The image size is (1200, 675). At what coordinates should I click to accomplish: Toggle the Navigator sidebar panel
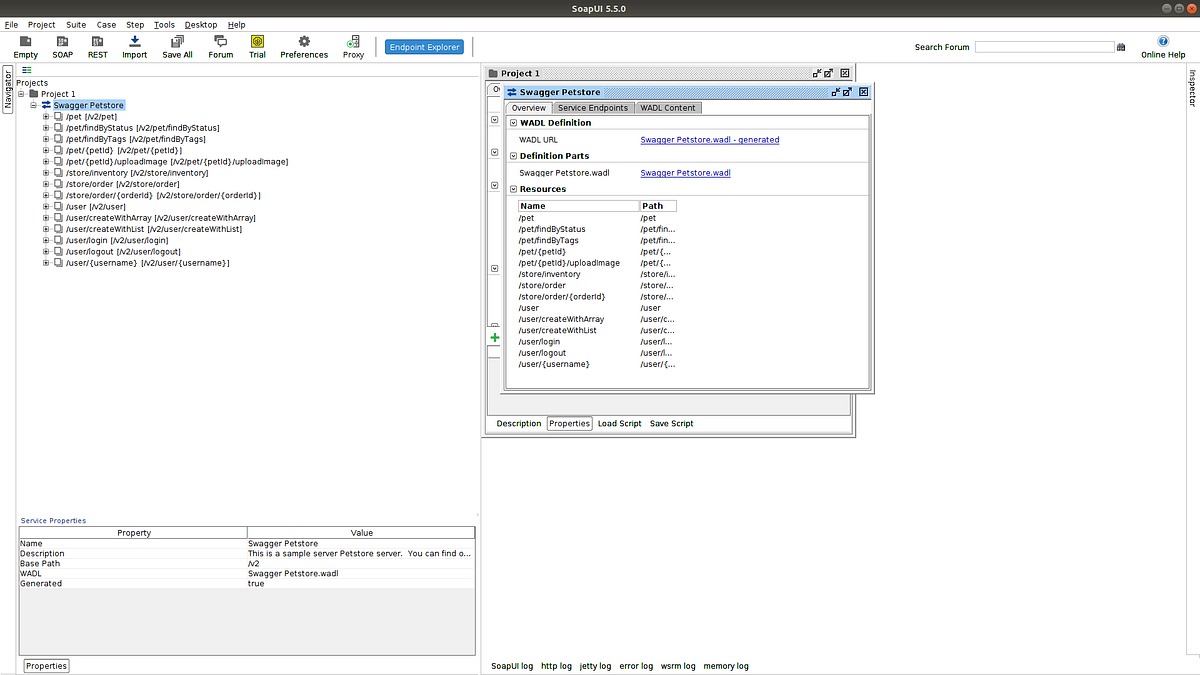click(x=9, y=88)
